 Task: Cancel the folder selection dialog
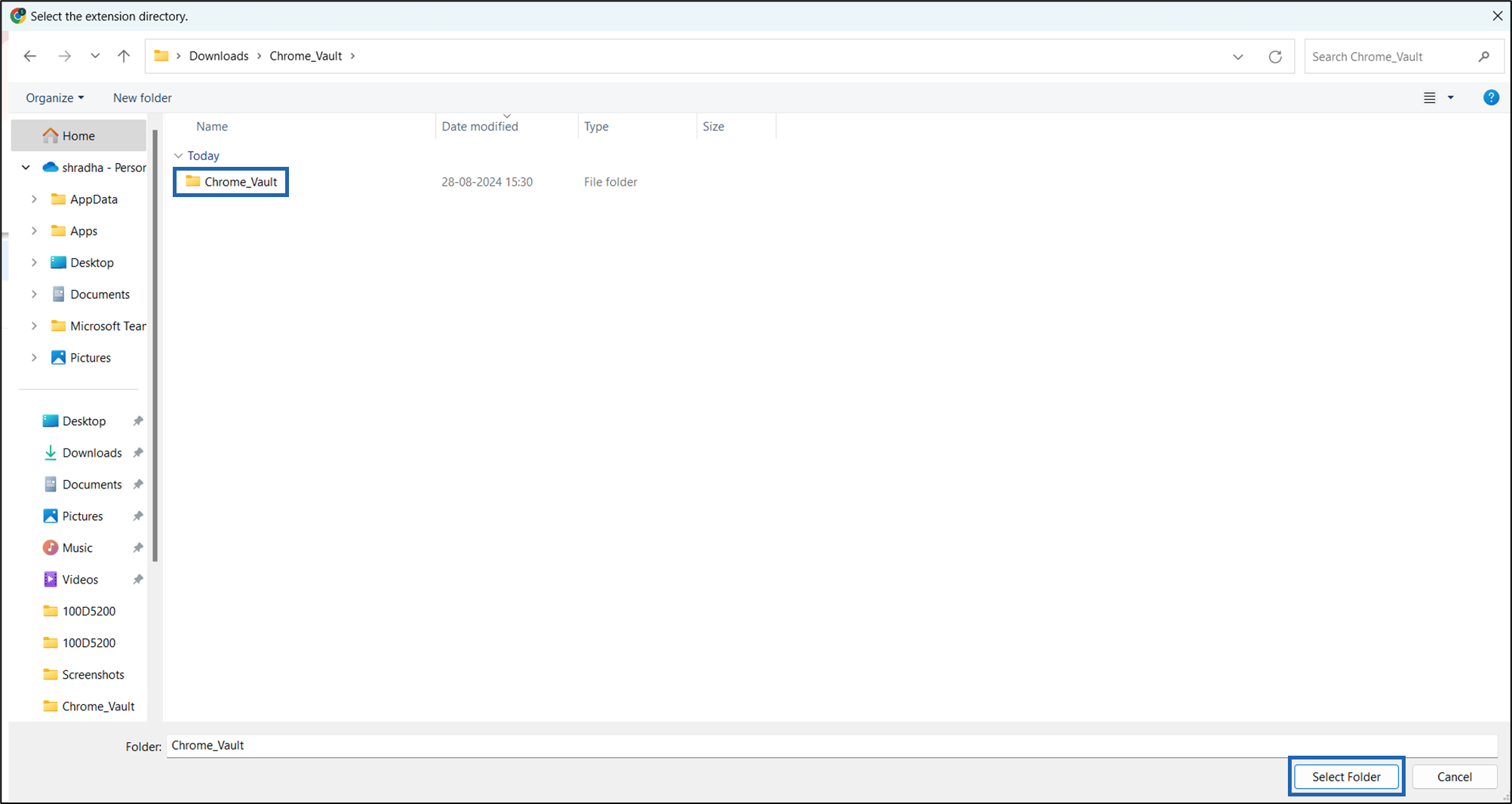point(1454,777)
